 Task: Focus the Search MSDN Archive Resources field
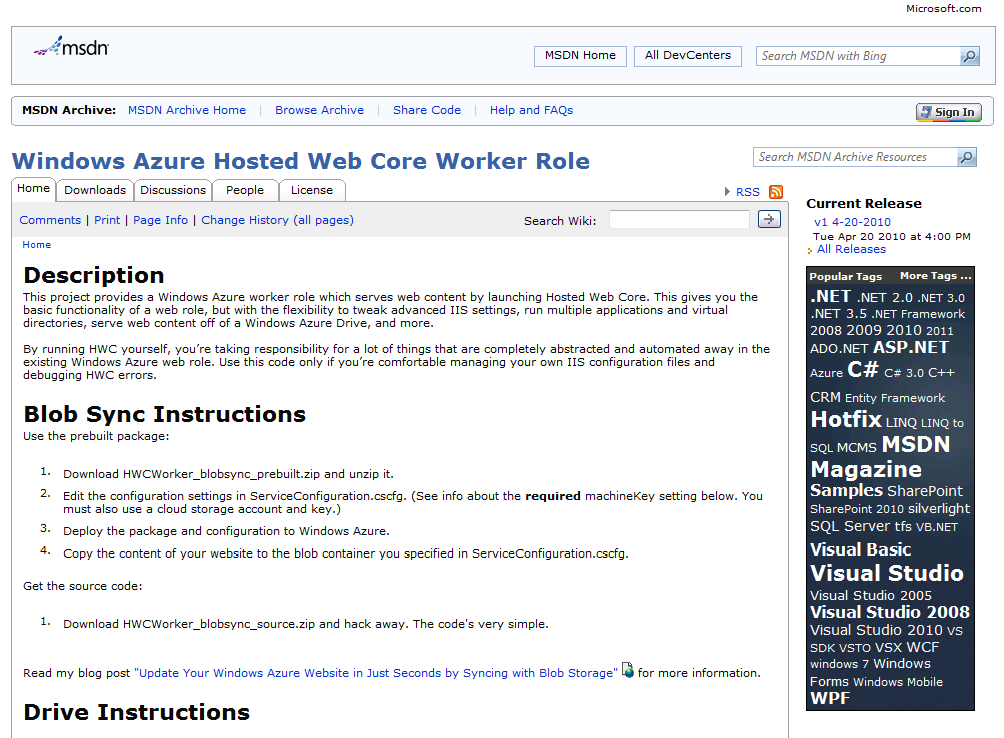click(x=855, y=157)
